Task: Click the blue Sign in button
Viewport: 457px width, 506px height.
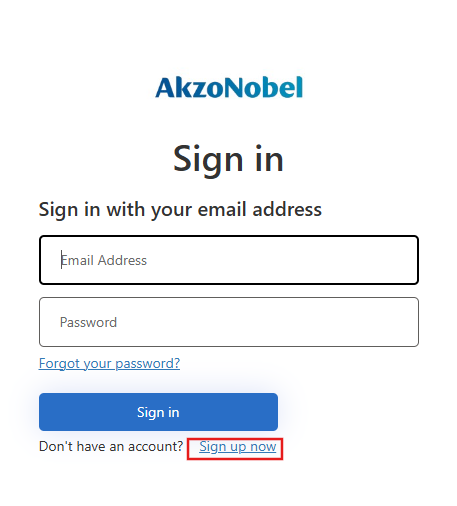Action: 158,412
